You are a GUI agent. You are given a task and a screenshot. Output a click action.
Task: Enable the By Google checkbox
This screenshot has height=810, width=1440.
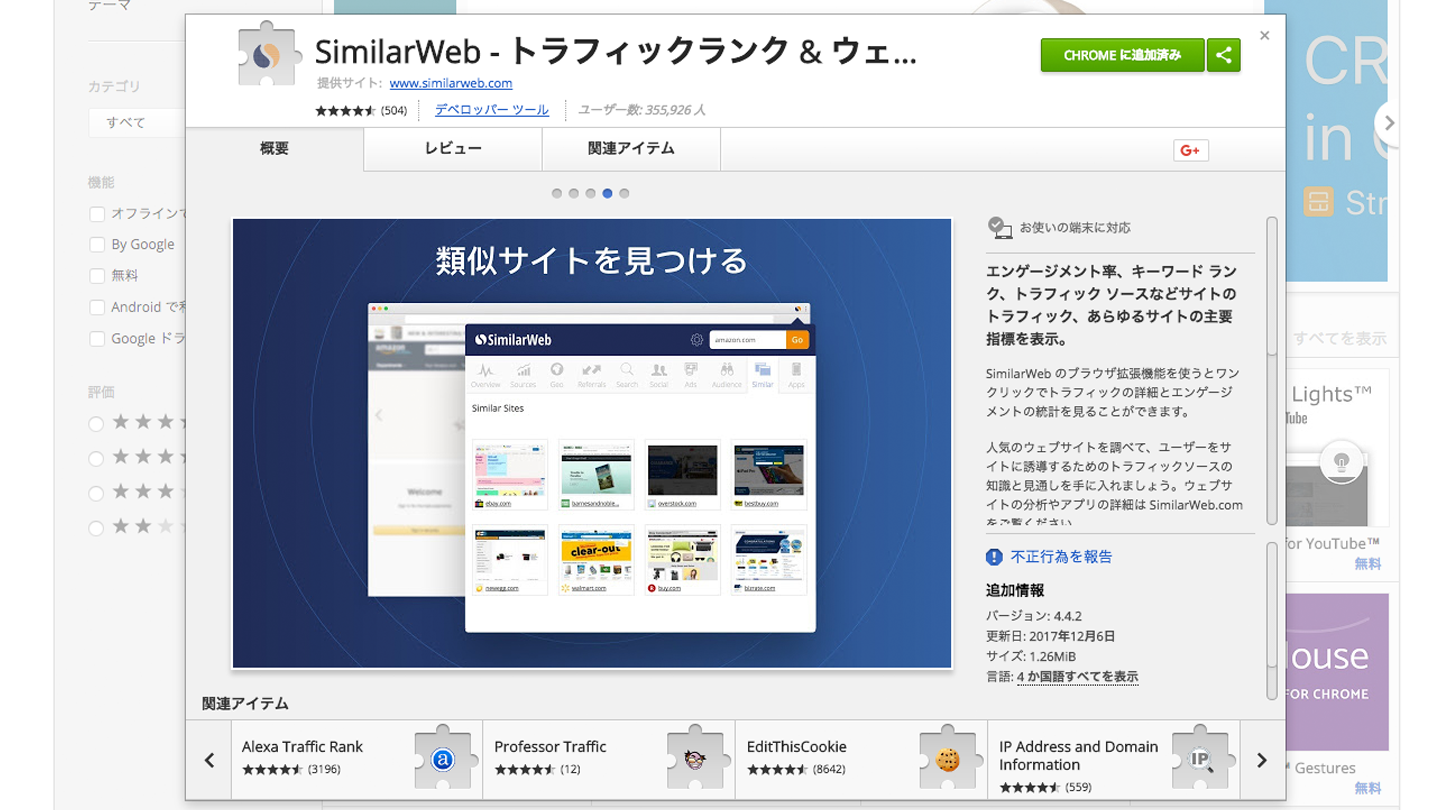tap(97, 245)
